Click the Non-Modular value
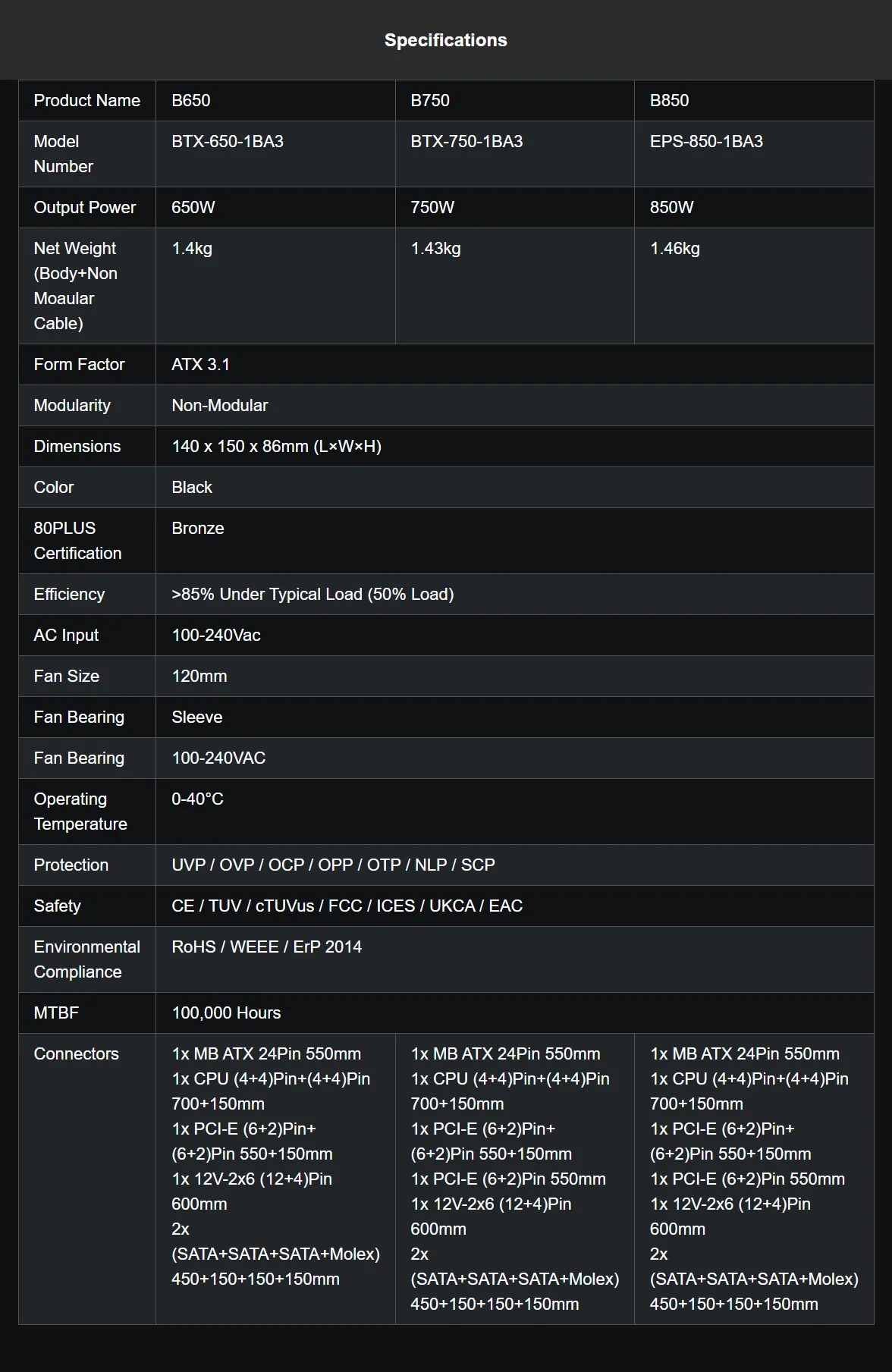 (x=220, y=405)
